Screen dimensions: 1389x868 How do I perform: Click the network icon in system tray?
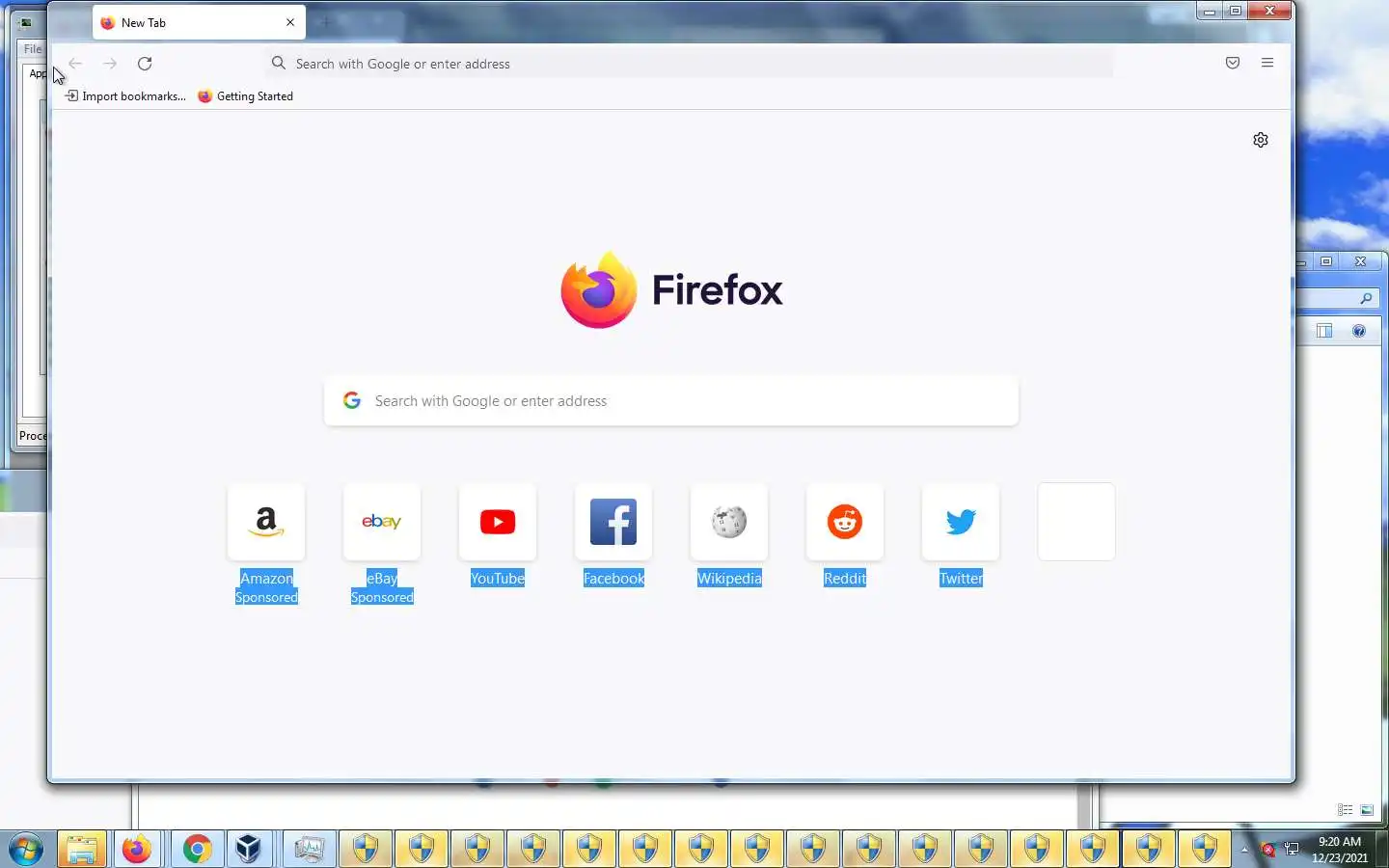click(x=1292, y=850)
